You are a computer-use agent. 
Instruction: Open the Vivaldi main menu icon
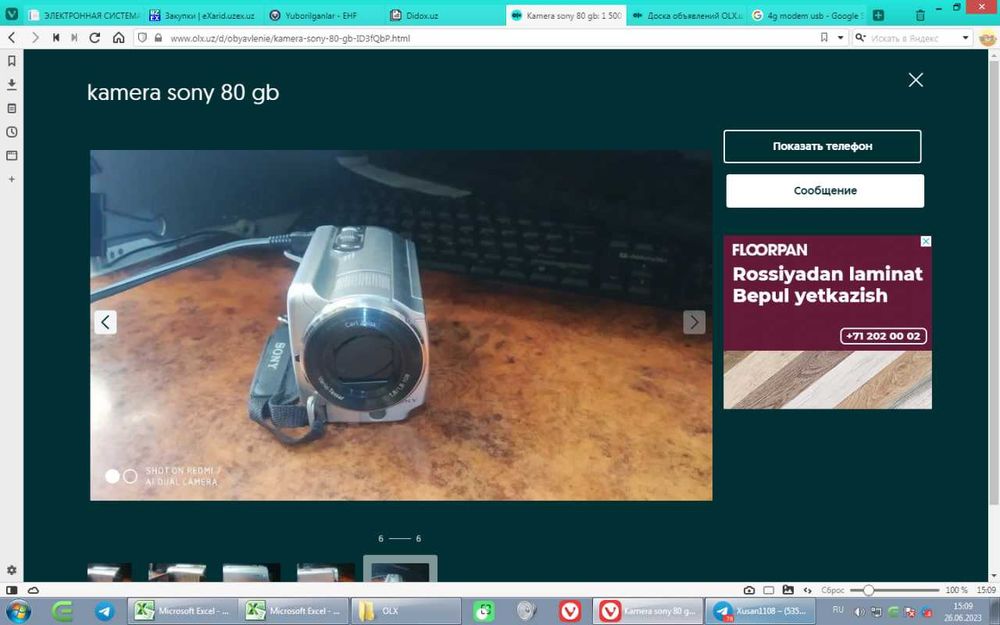pos(11,14)
